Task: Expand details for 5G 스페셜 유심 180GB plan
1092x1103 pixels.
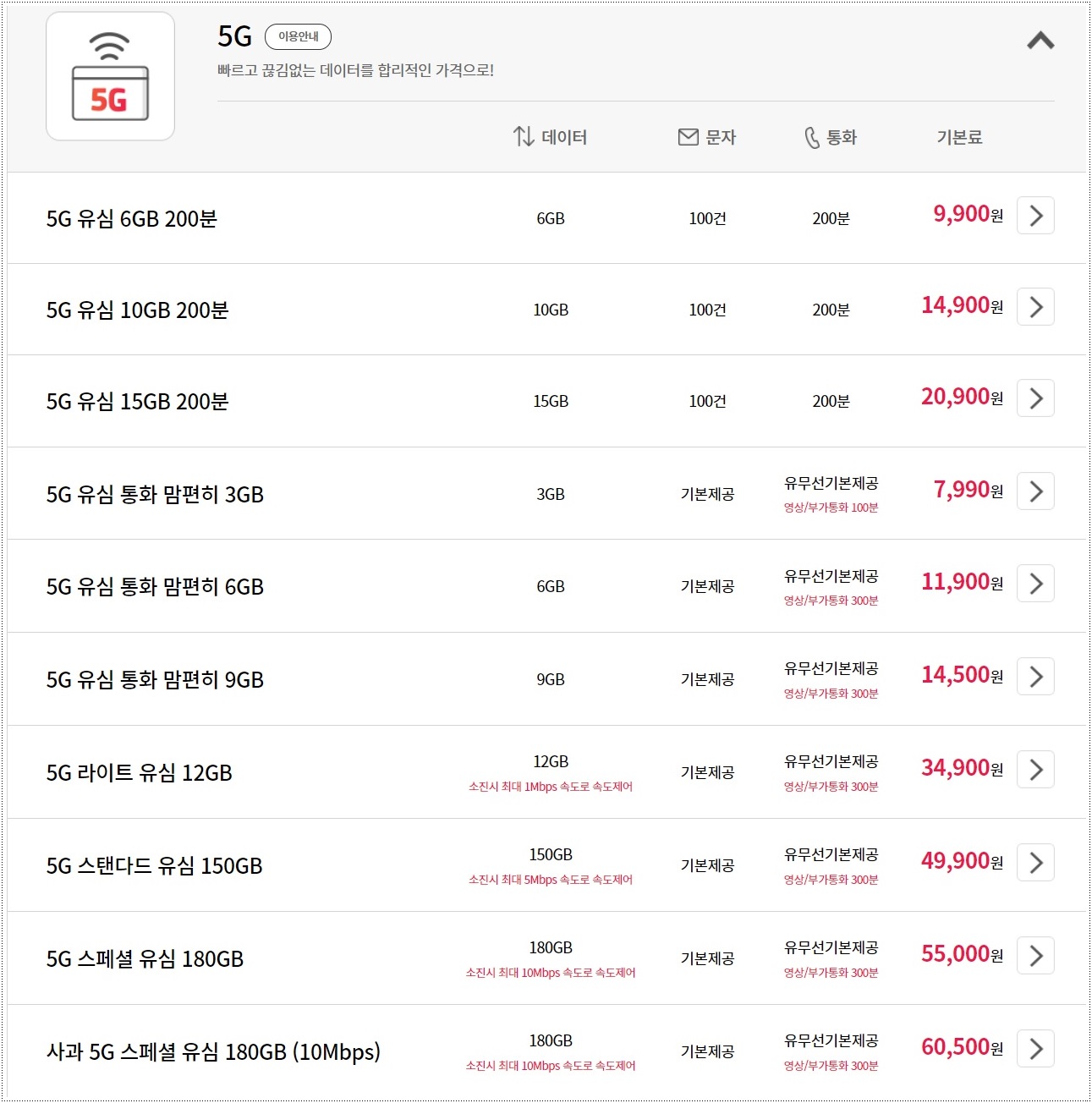Action: tap(1034, 956)
